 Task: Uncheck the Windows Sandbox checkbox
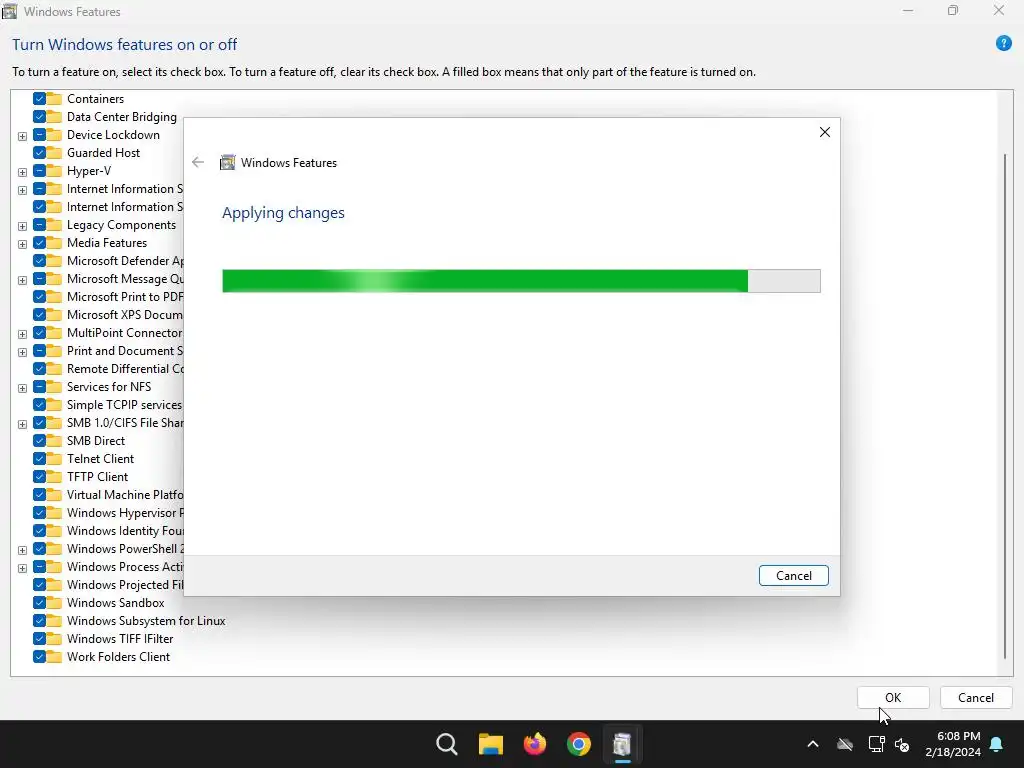pos(39,603)
